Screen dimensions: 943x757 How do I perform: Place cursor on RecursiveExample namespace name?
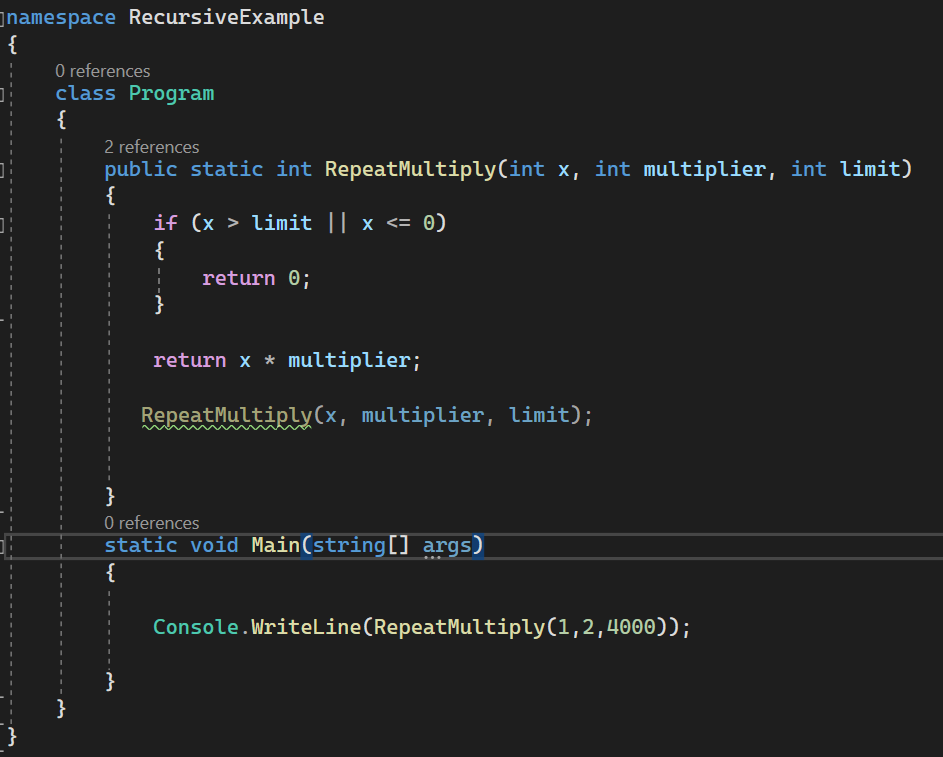pyautogui.click(x=226, y=17)
